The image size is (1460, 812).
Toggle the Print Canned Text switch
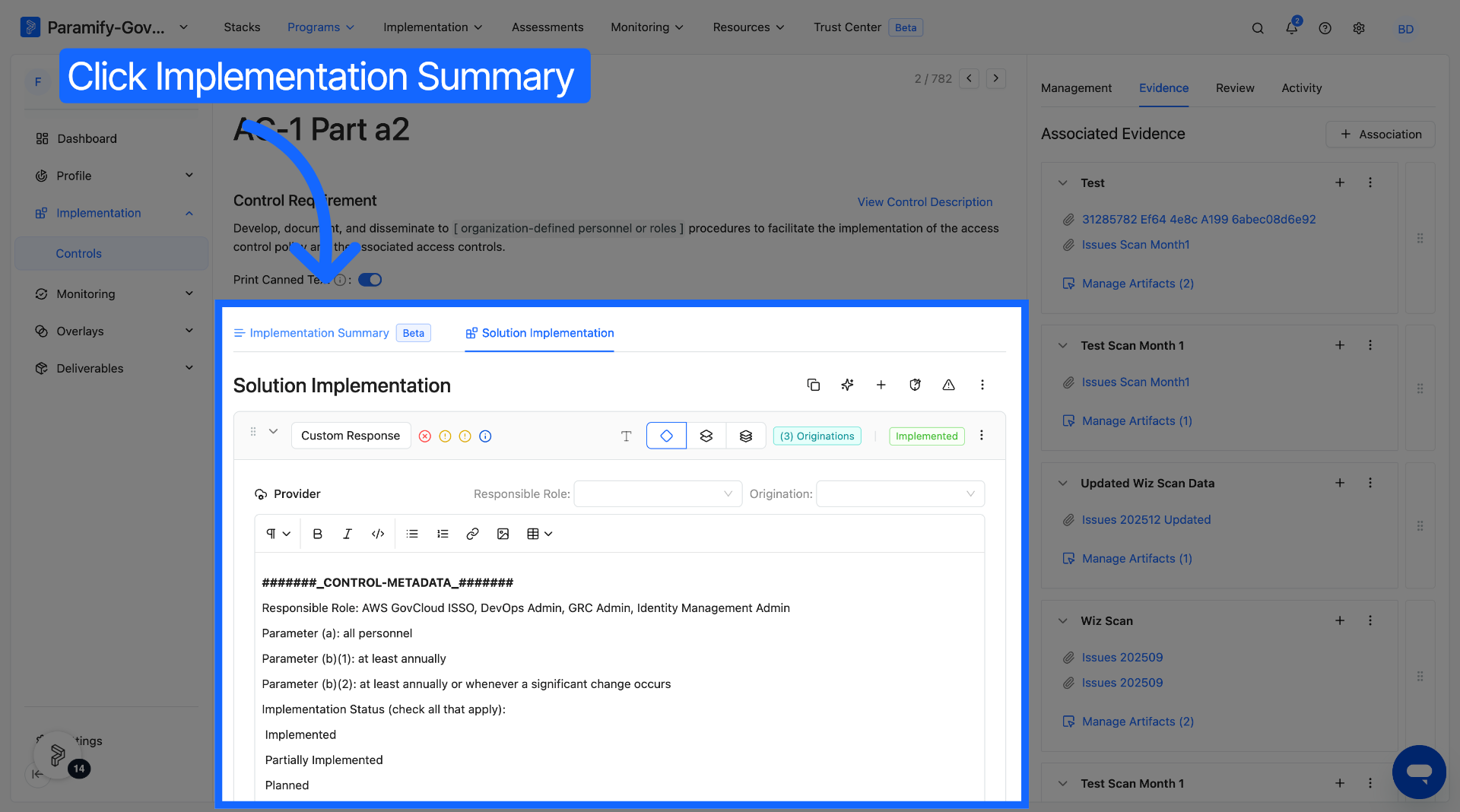click(370, 280)
